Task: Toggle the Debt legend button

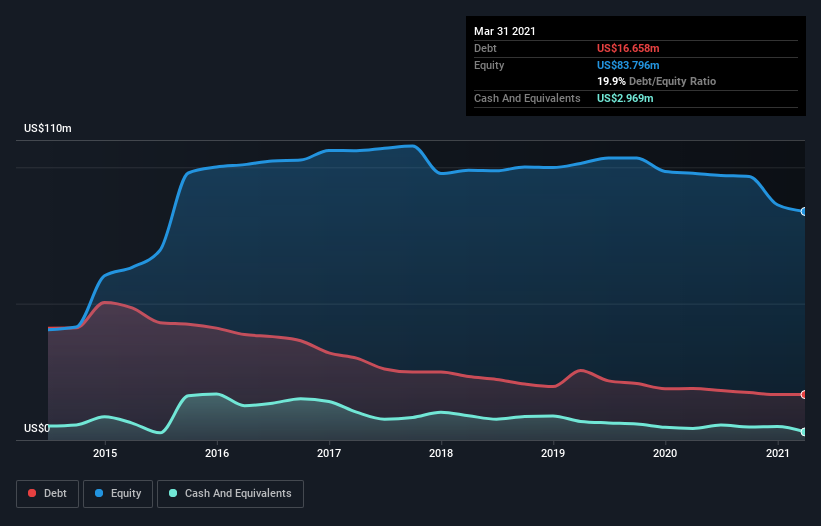Action: coord(48,494)
